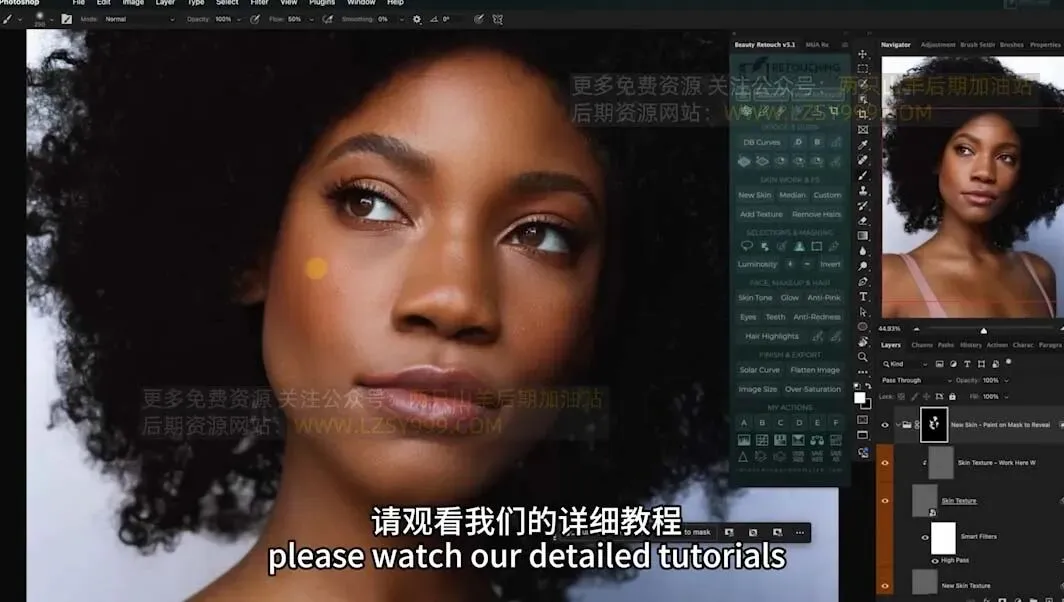The height and width of the screenshot is (602, 1064).
Task: Open the Pass Through blend mode dropdown
Action: point(916,380)
